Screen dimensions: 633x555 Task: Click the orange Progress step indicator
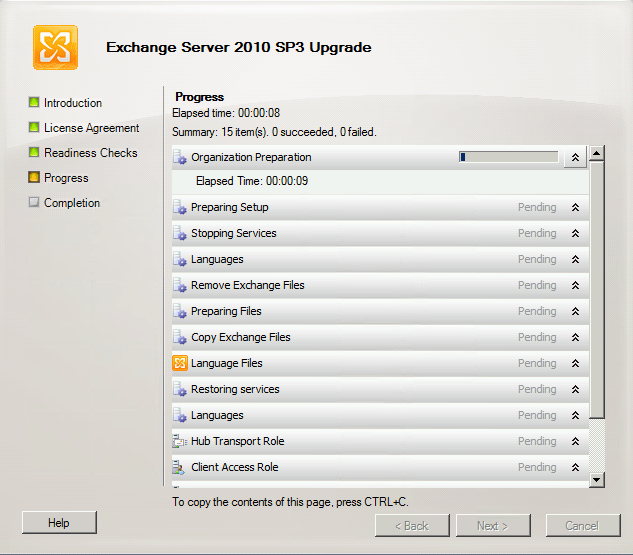click(x=34, y=177)
